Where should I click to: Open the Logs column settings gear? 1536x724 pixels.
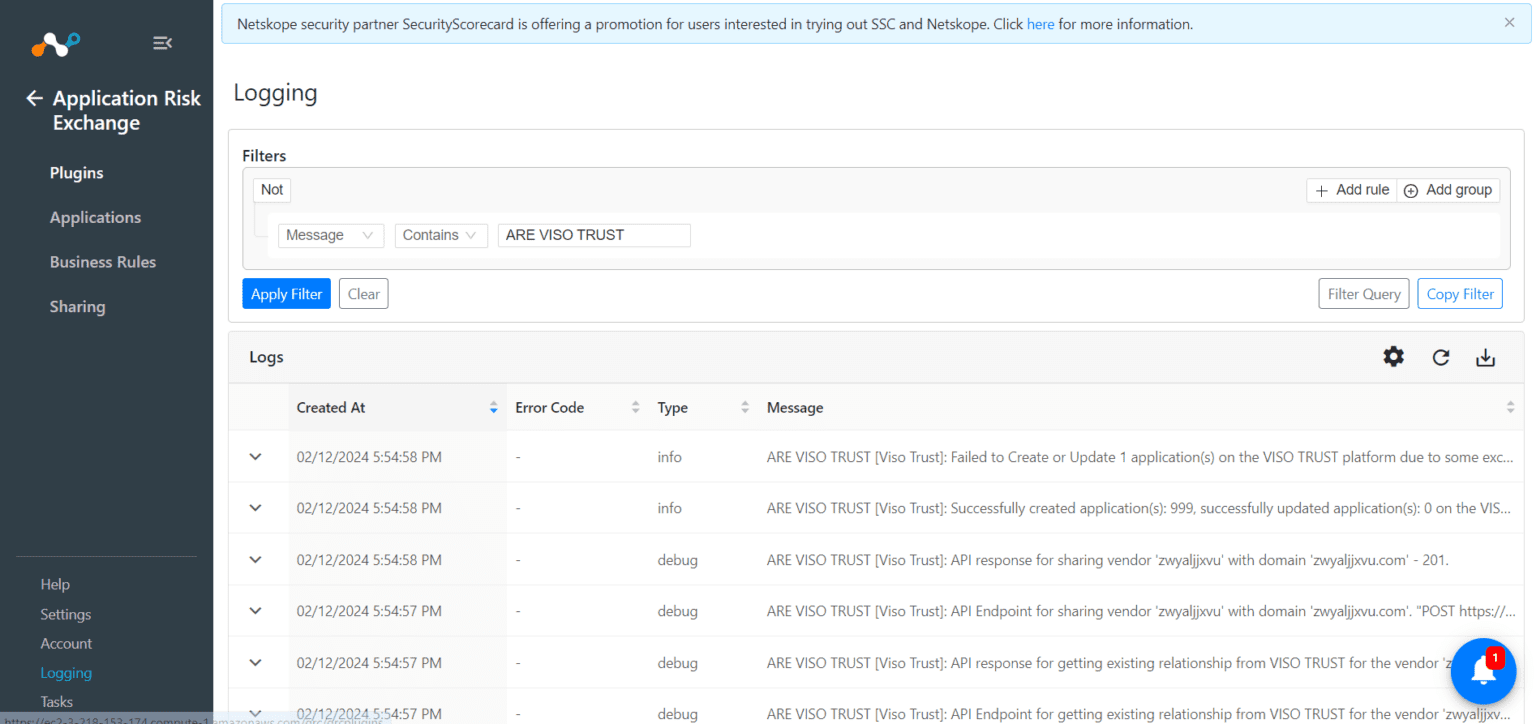click(x=1393, y=357)
